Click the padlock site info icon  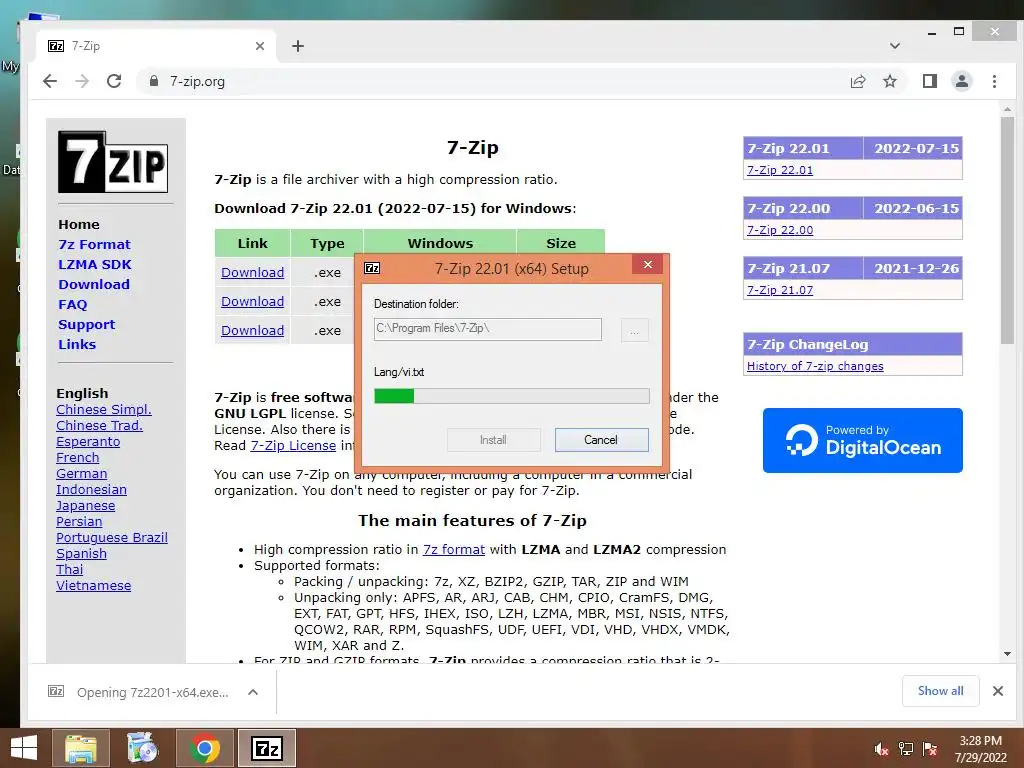coord(154,81)
